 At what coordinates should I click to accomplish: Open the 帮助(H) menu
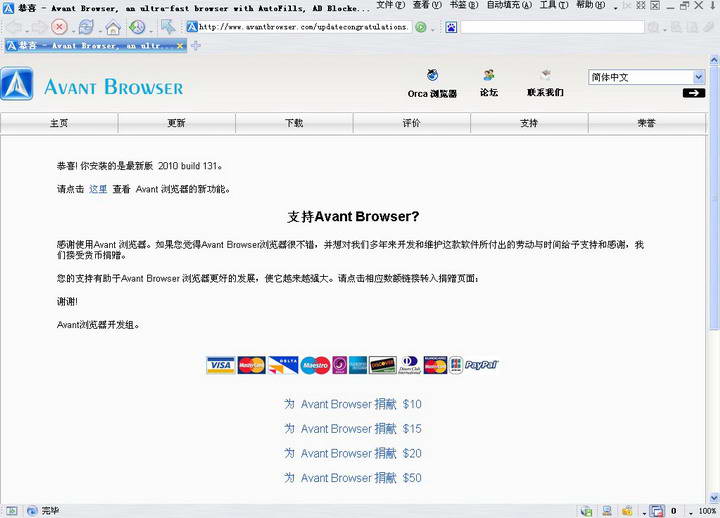pos(591,5)
